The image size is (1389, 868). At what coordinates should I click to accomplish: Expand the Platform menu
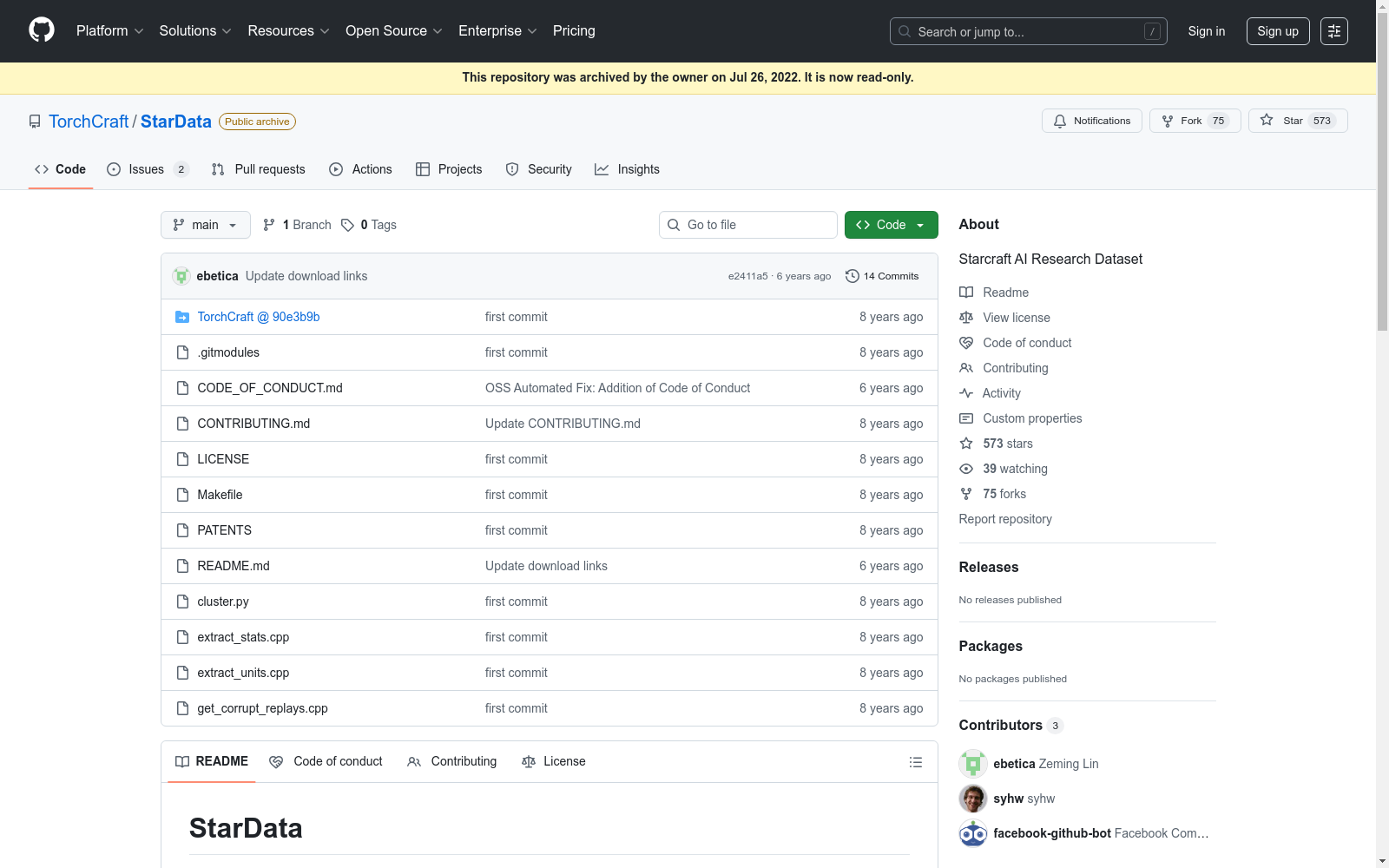point(109,31)
